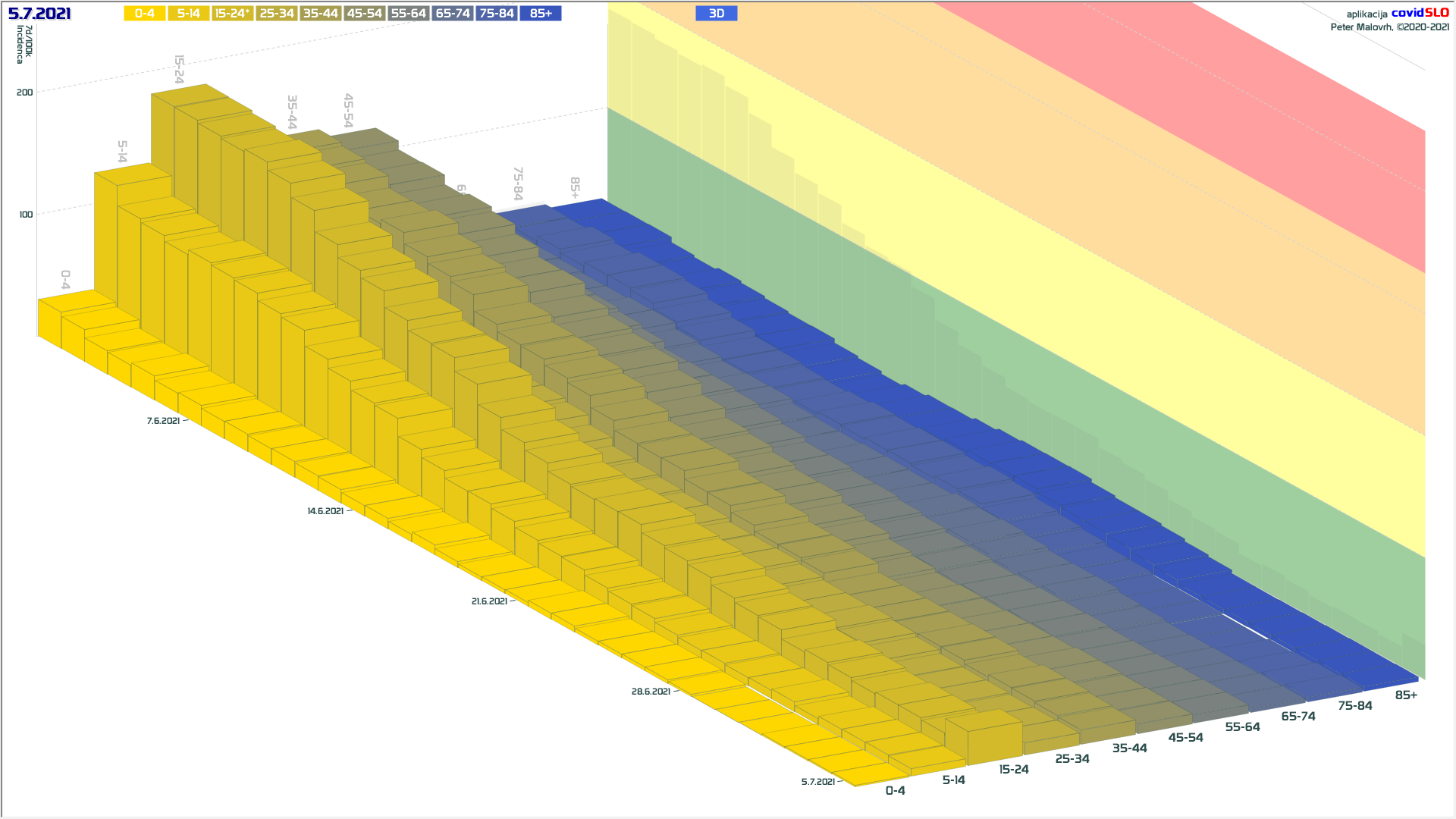Click the blue 3D view button

point(716,14)
